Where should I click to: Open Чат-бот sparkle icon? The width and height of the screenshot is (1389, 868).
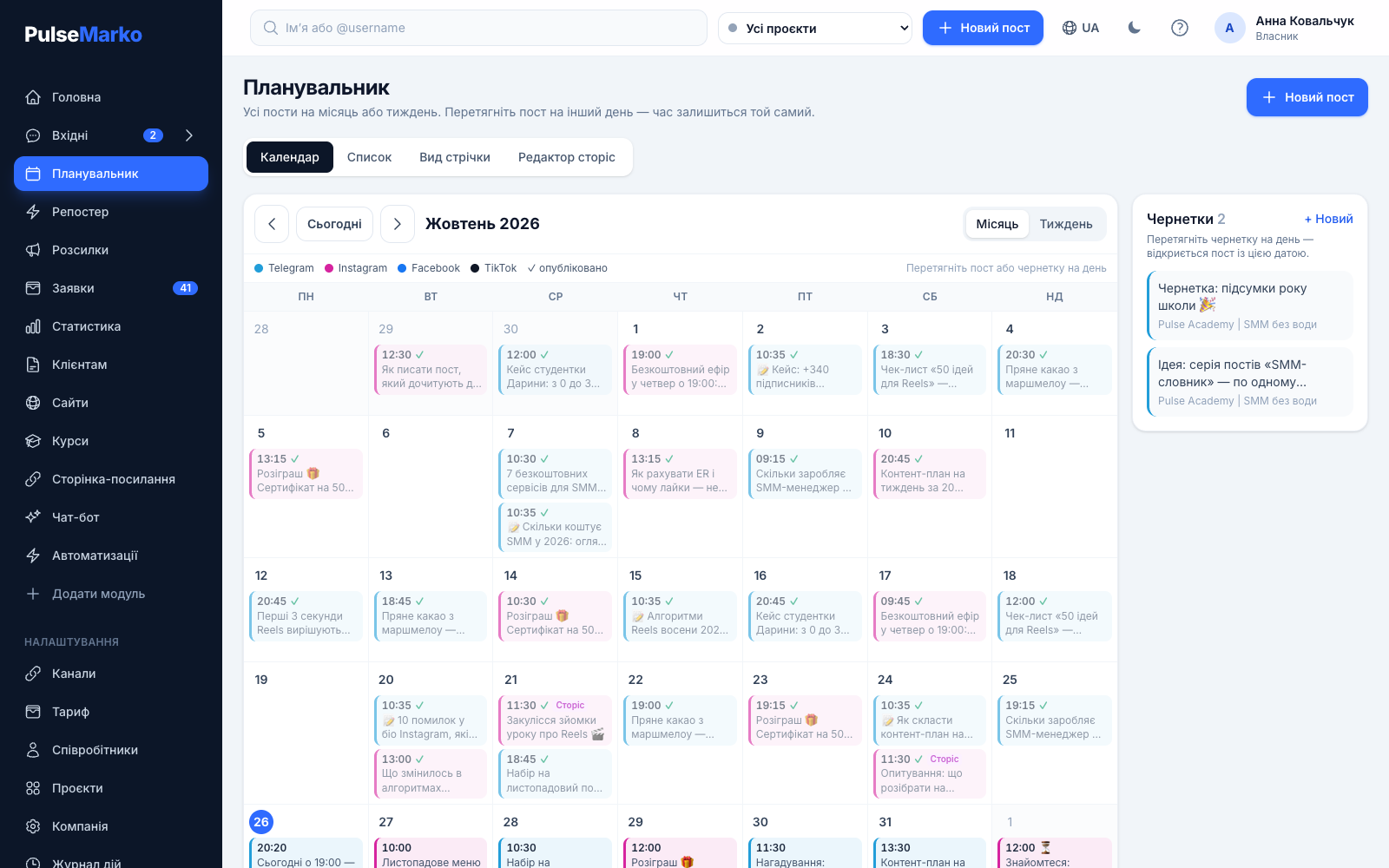pos(33,517)
